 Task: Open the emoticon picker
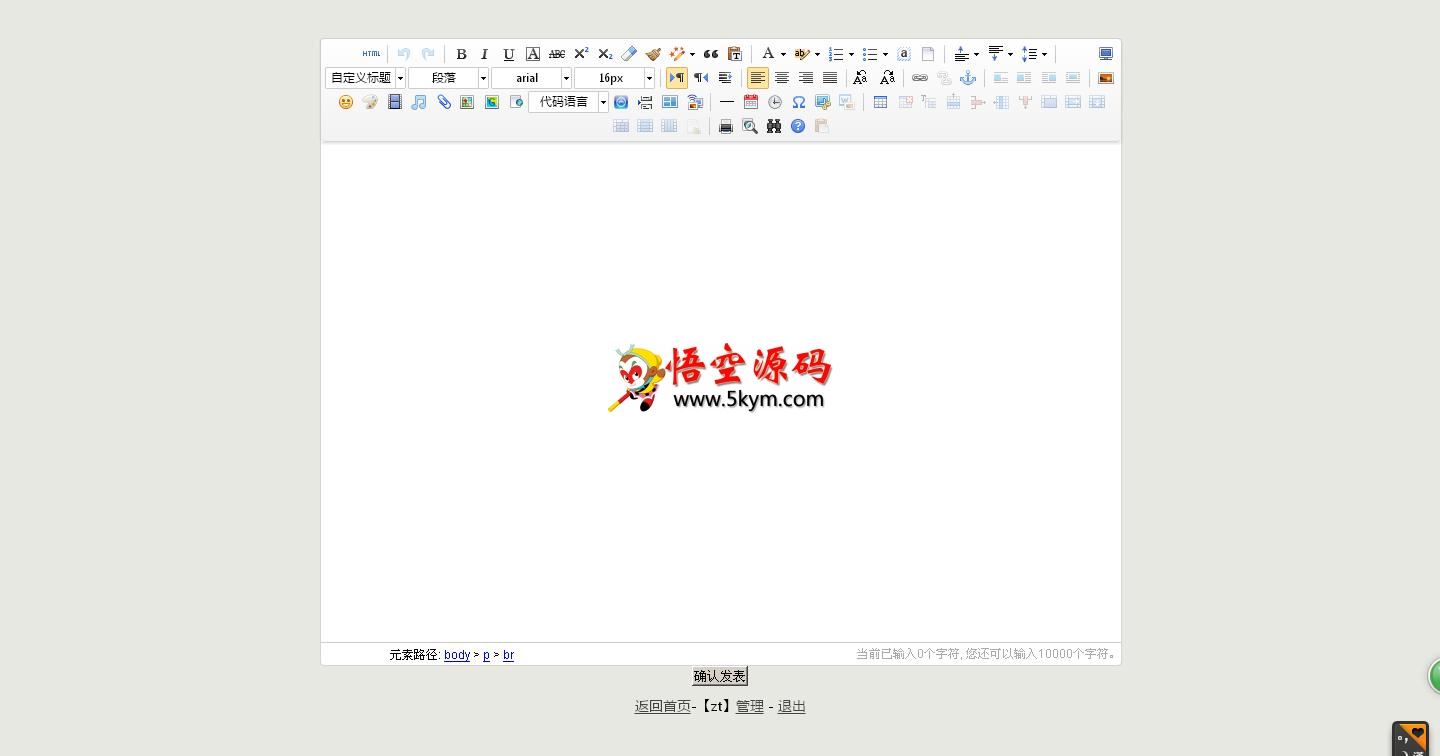coord(346,102)
